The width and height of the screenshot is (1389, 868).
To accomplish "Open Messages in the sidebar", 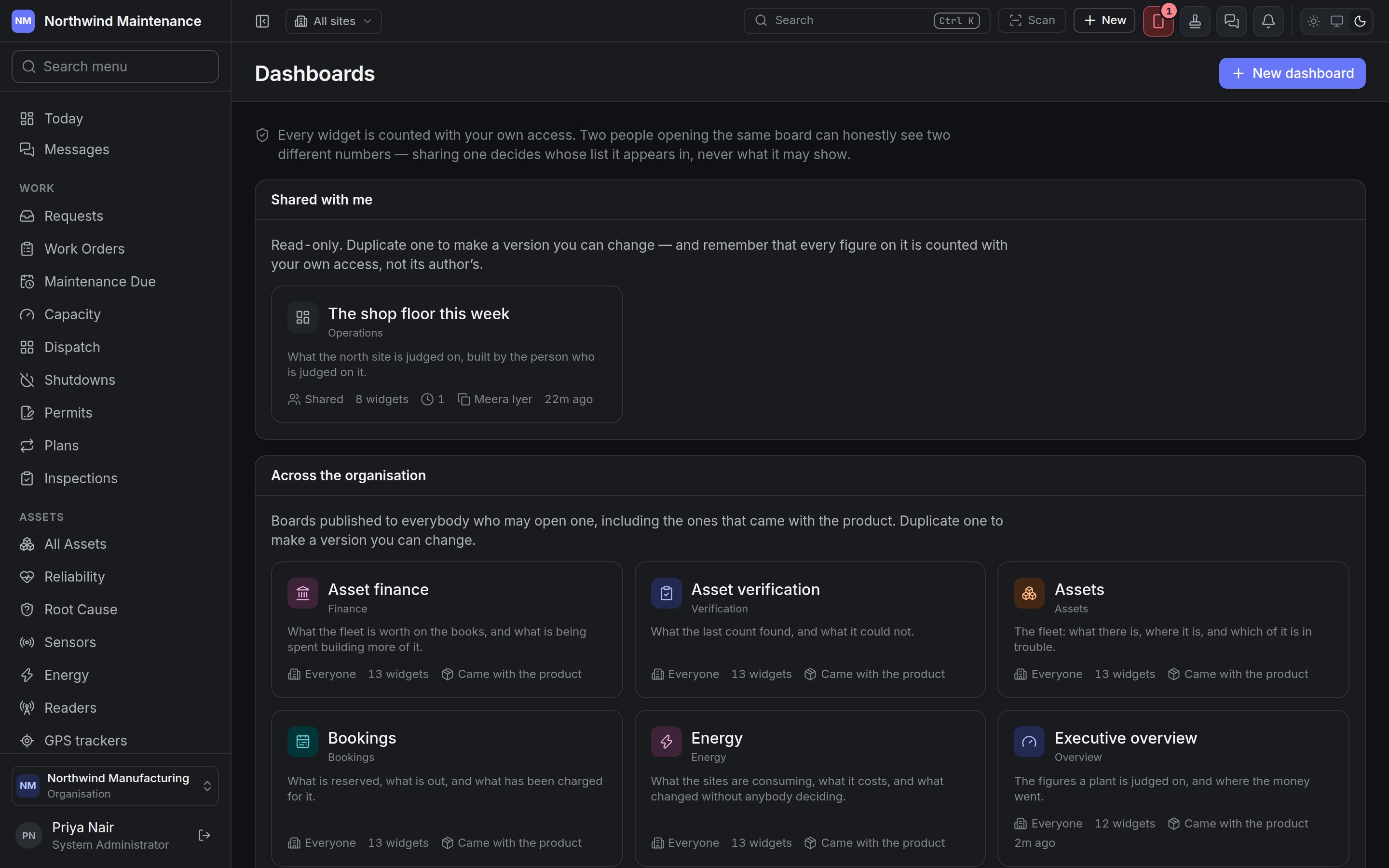I will point(115,149).
